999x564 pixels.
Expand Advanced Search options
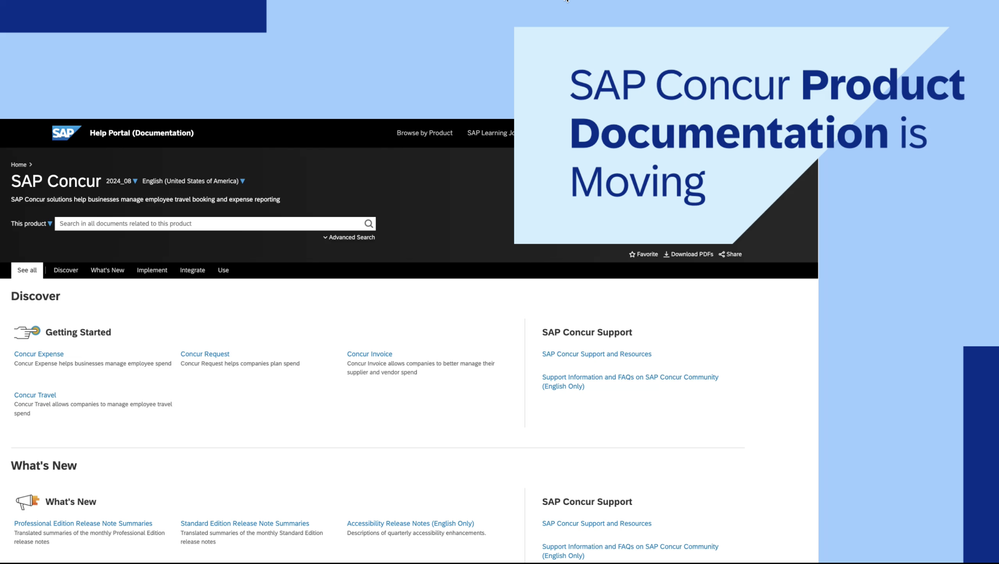(x=349, y=237)
